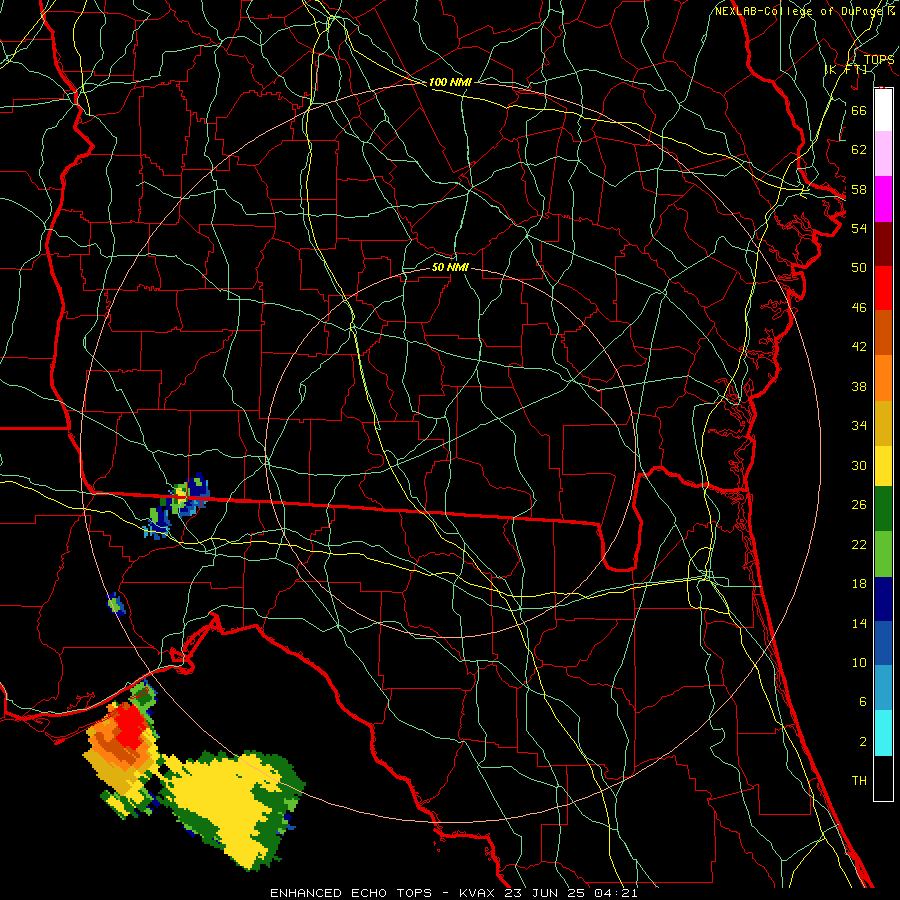Click the "38" legend label
This screenshot has width=900, height=900.
click(859, 386)
